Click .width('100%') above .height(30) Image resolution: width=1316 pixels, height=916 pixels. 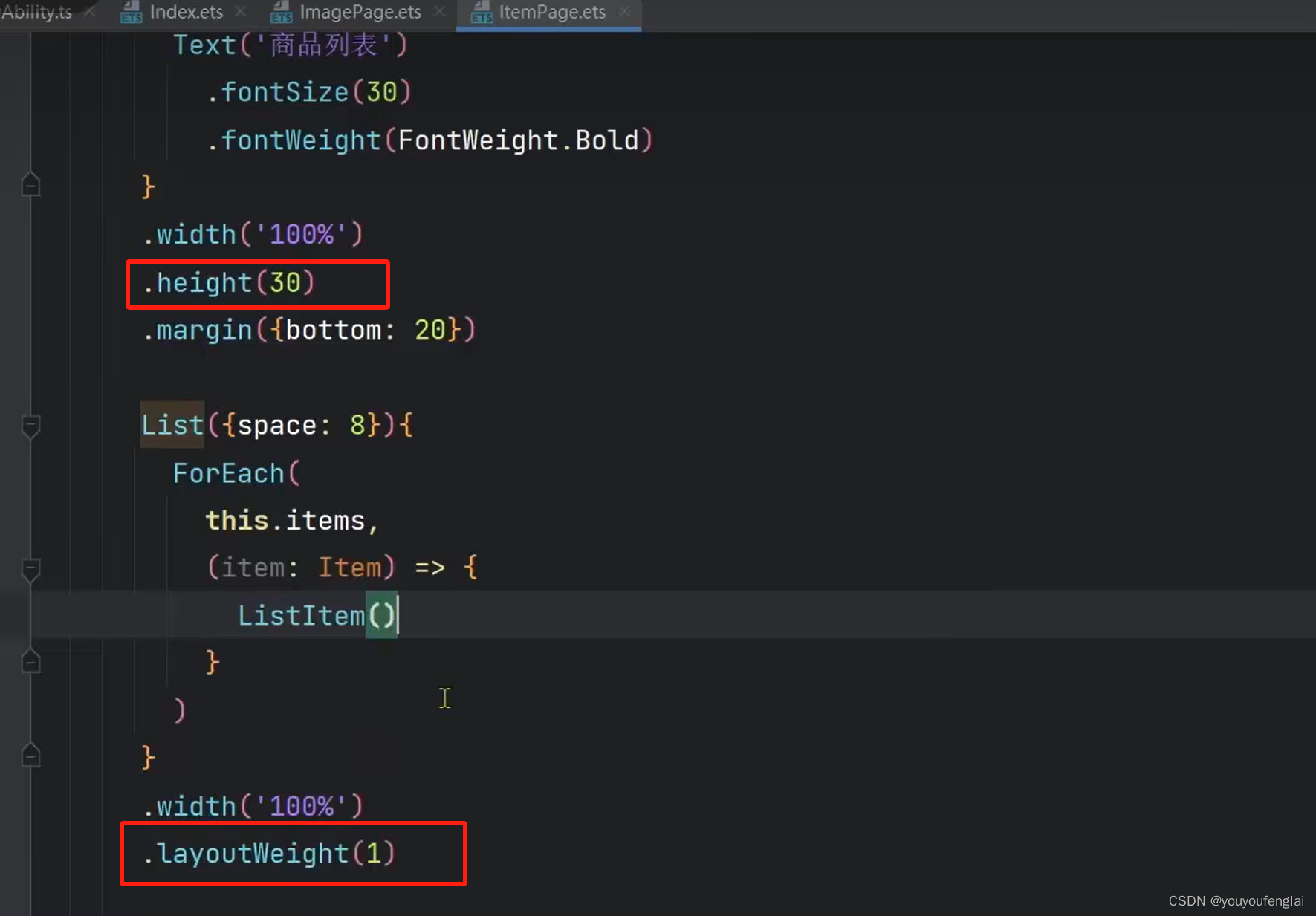253,235
